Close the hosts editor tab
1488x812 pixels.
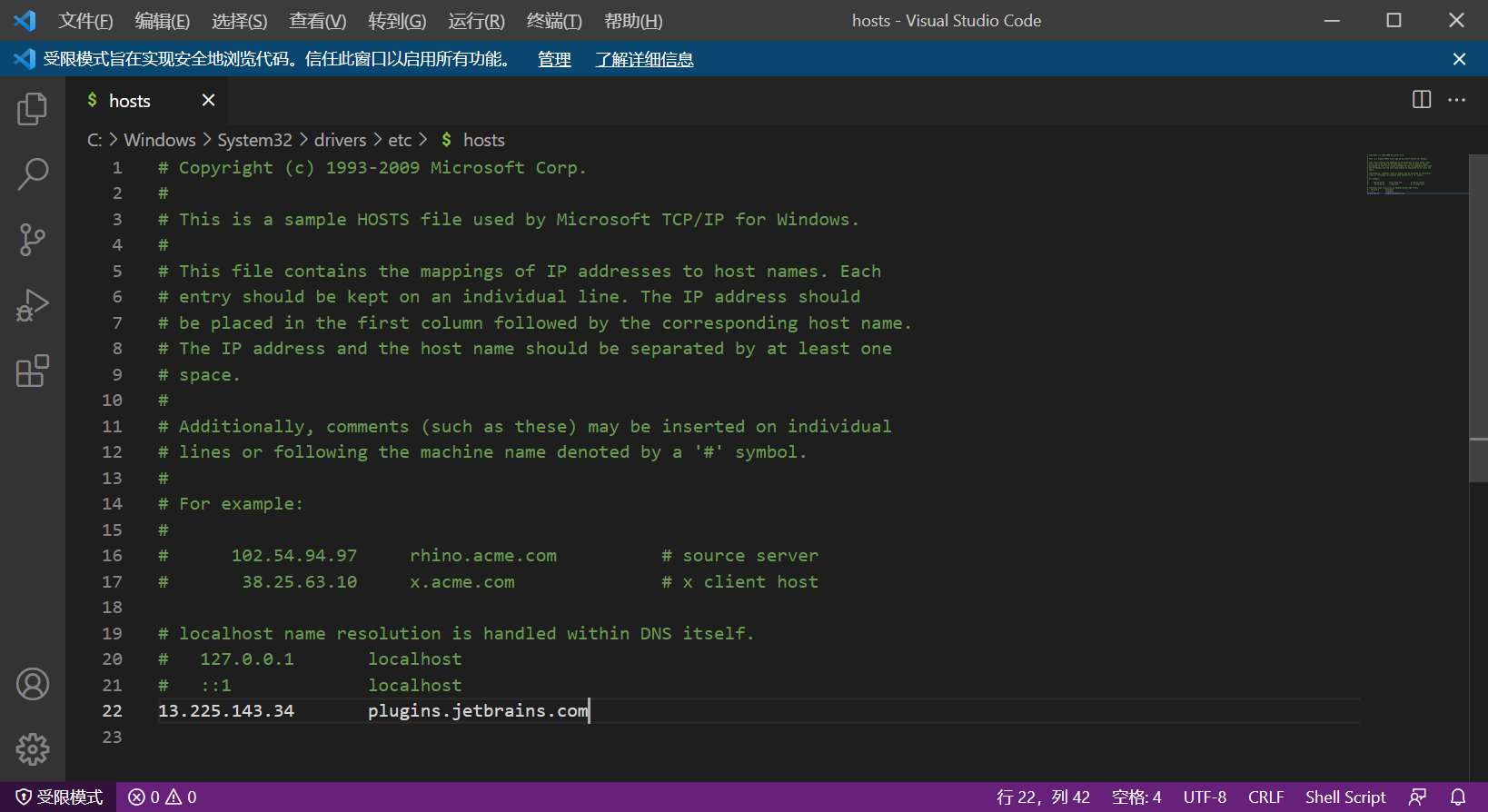208,100
